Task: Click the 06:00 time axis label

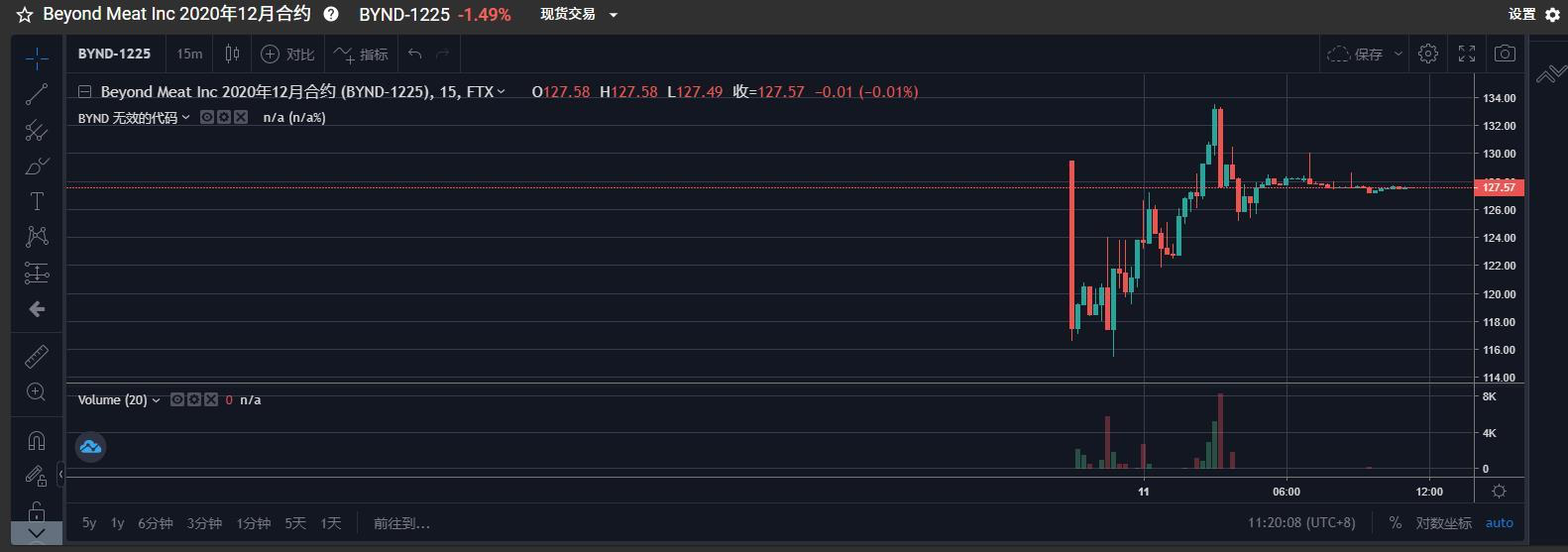Action: (x=1287, y=491)
